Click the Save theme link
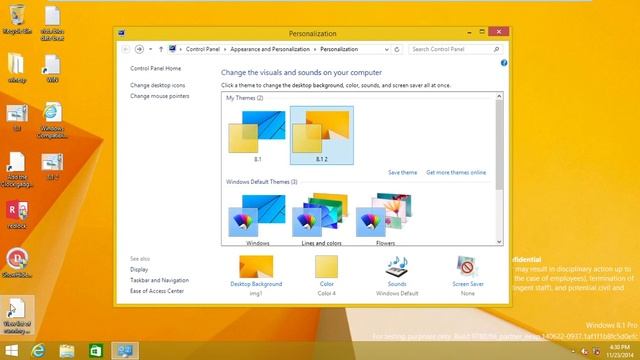 point(402,173)
